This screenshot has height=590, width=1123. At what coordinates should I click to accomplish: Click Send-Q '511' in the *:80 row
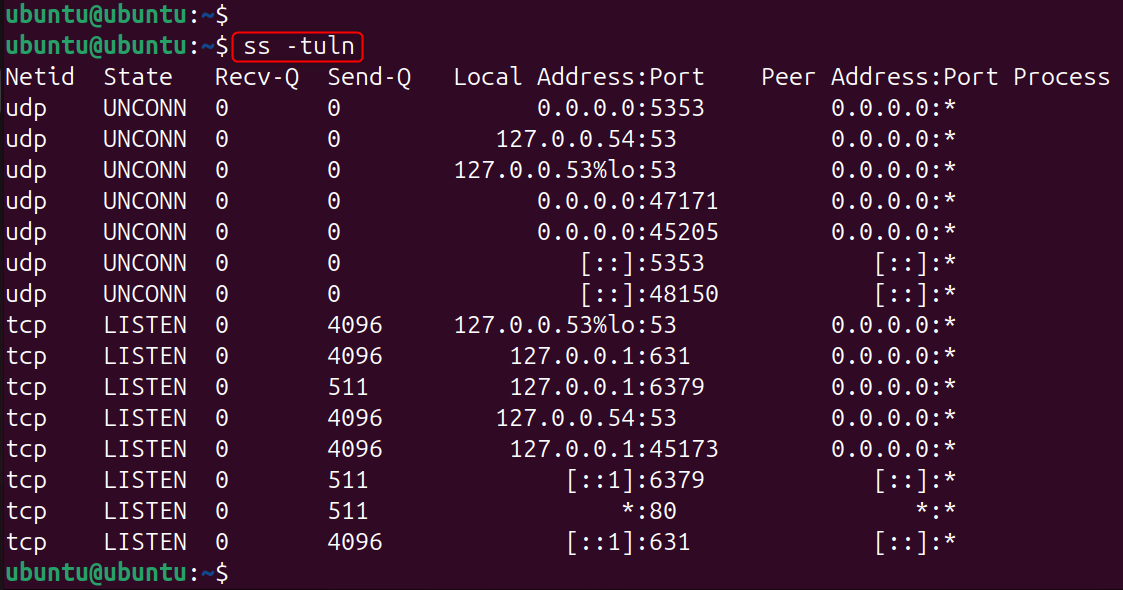coord(348,511)
